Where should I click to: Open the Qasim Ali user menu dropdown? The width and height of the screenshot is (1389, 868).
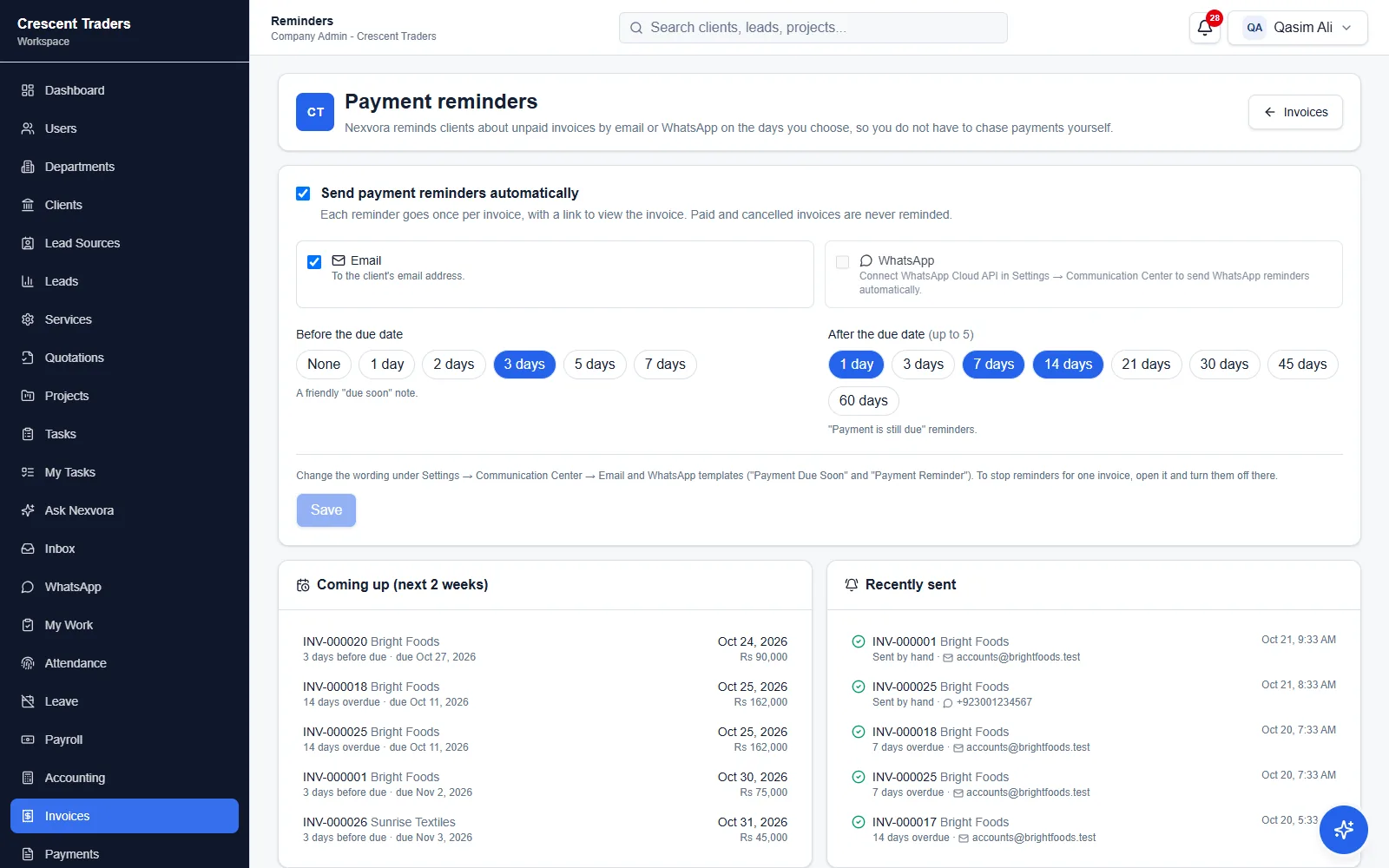click(x=1298, y=28)
